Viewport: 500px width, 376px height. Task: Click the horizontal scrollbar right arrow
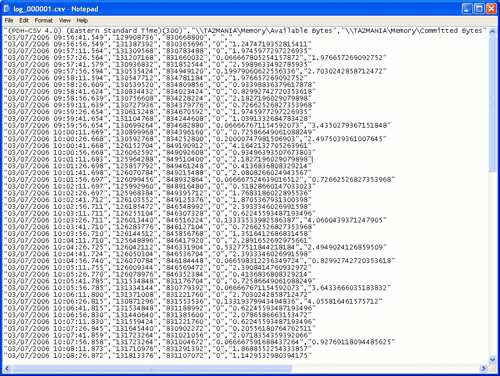tap(484, 368)
